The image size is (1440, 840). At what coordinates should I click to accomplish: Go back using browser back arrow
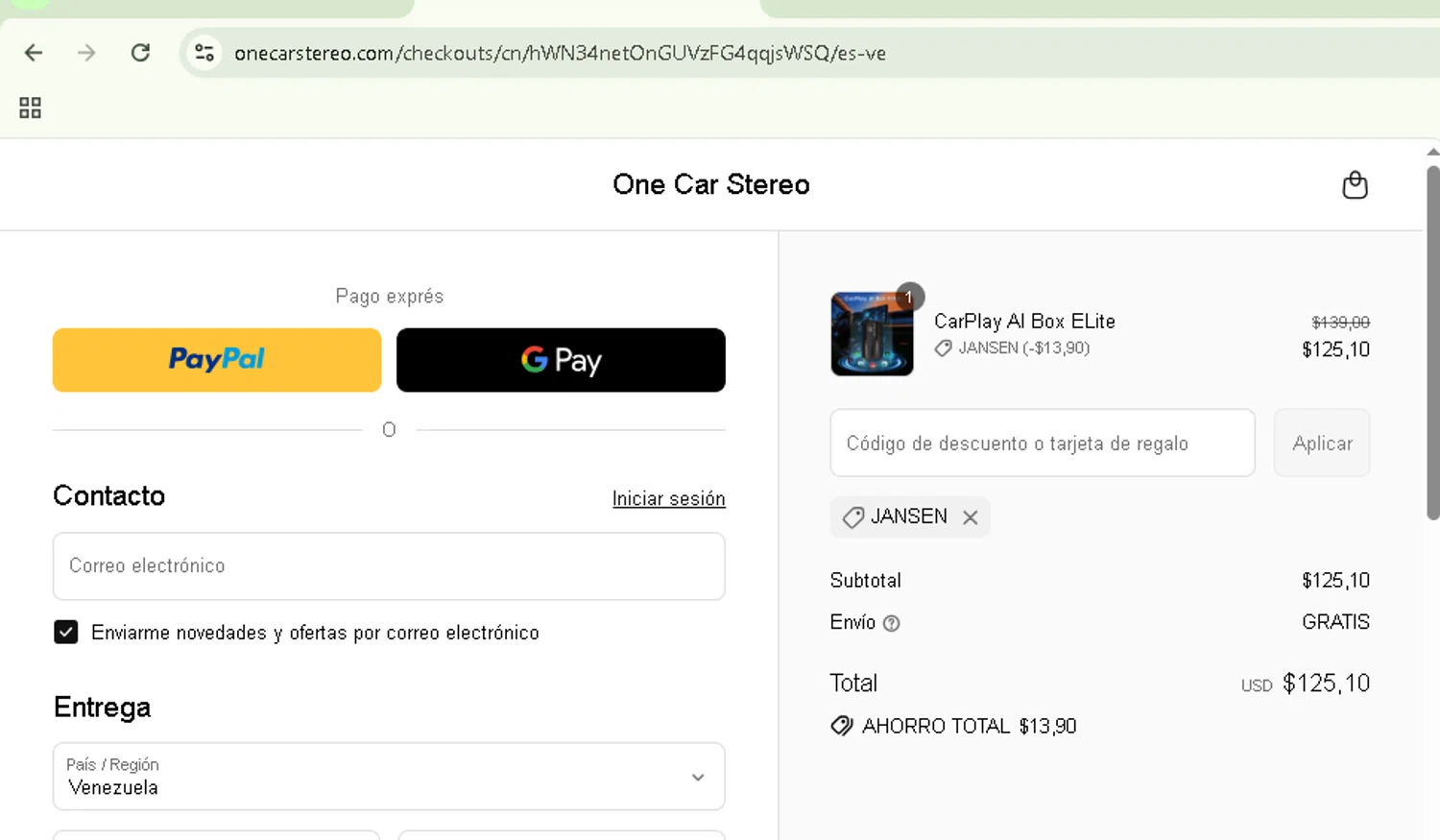click(x=34, y=53)
